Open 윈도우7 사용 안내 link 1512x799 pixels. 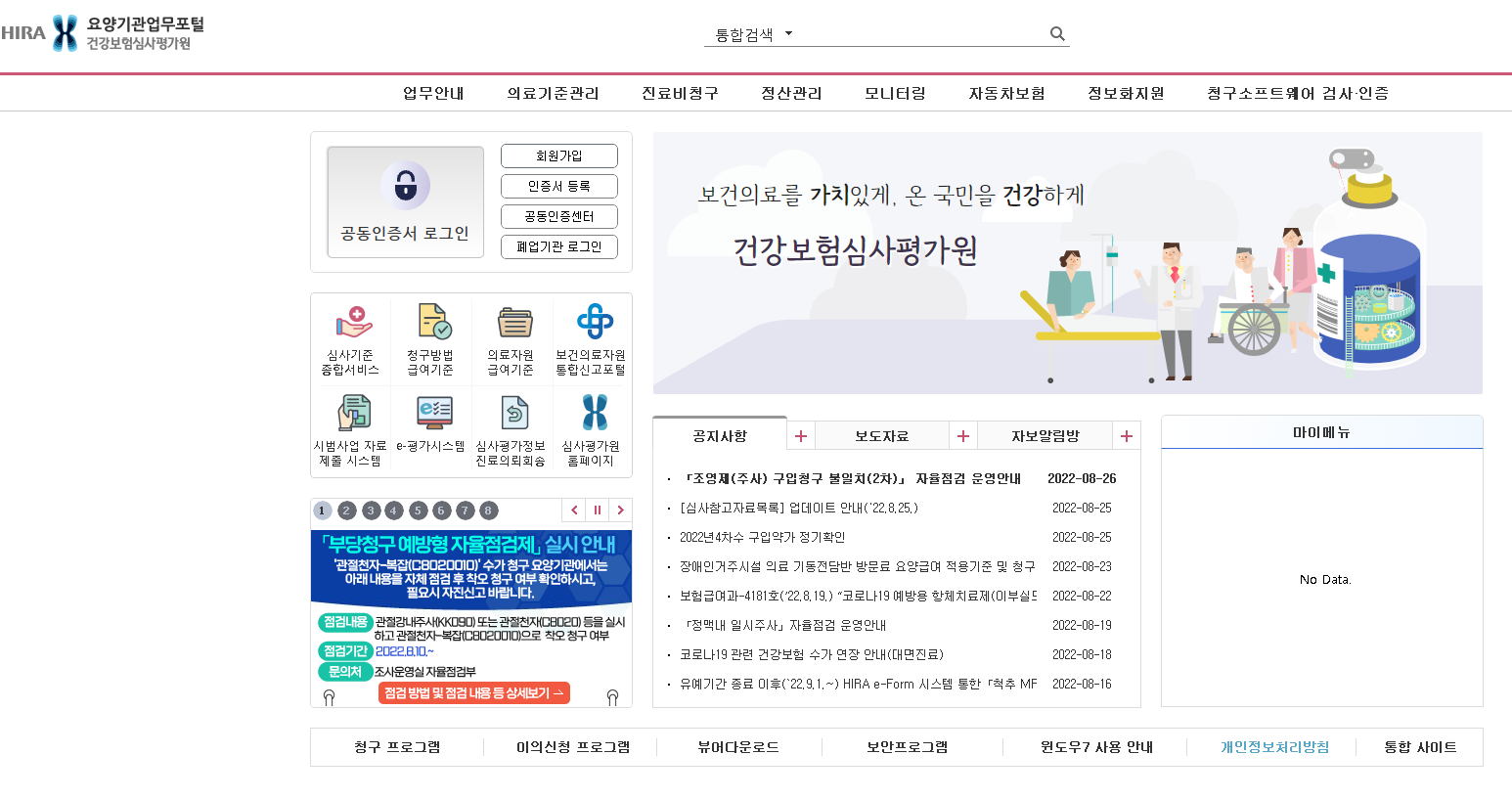1096,747
